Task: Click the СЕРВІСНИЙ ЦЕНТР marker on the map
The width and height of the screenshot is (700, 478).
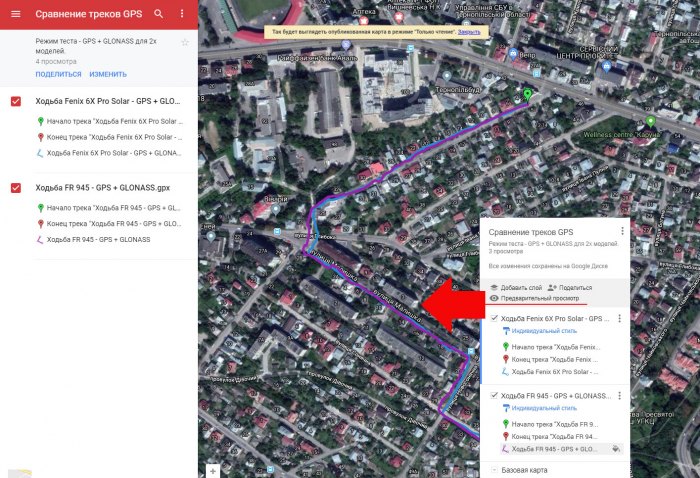Action: pos(606,67)
